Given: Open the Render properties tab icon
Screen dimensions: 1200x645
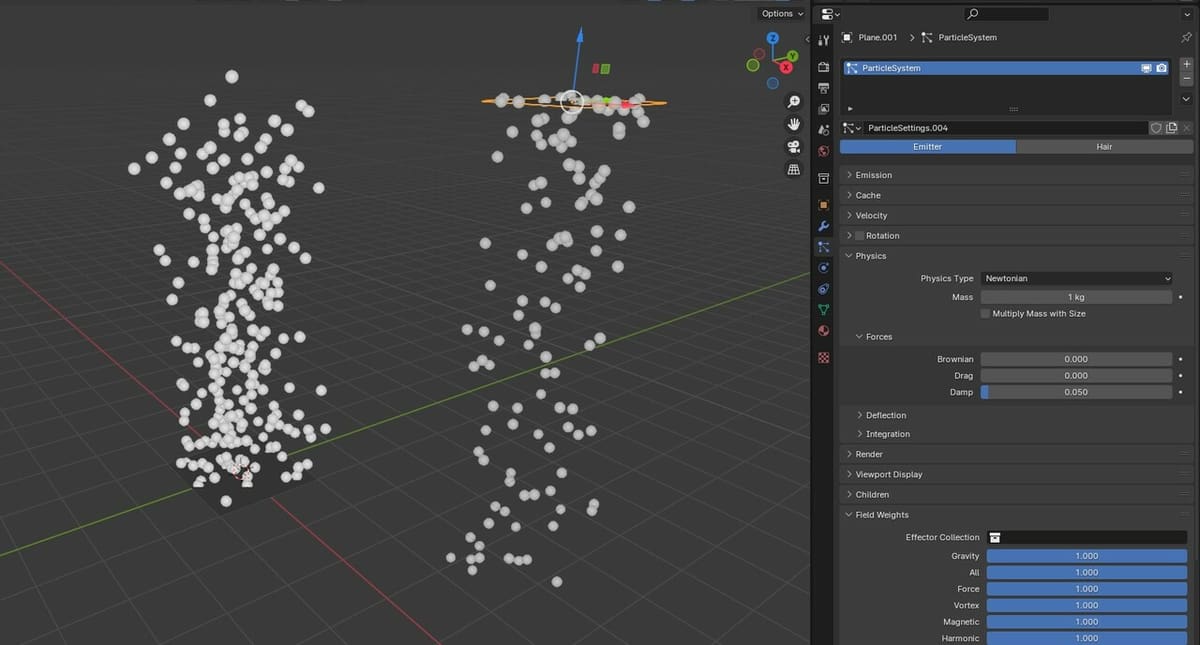Looking at the screenshot, I should (824, 67).
